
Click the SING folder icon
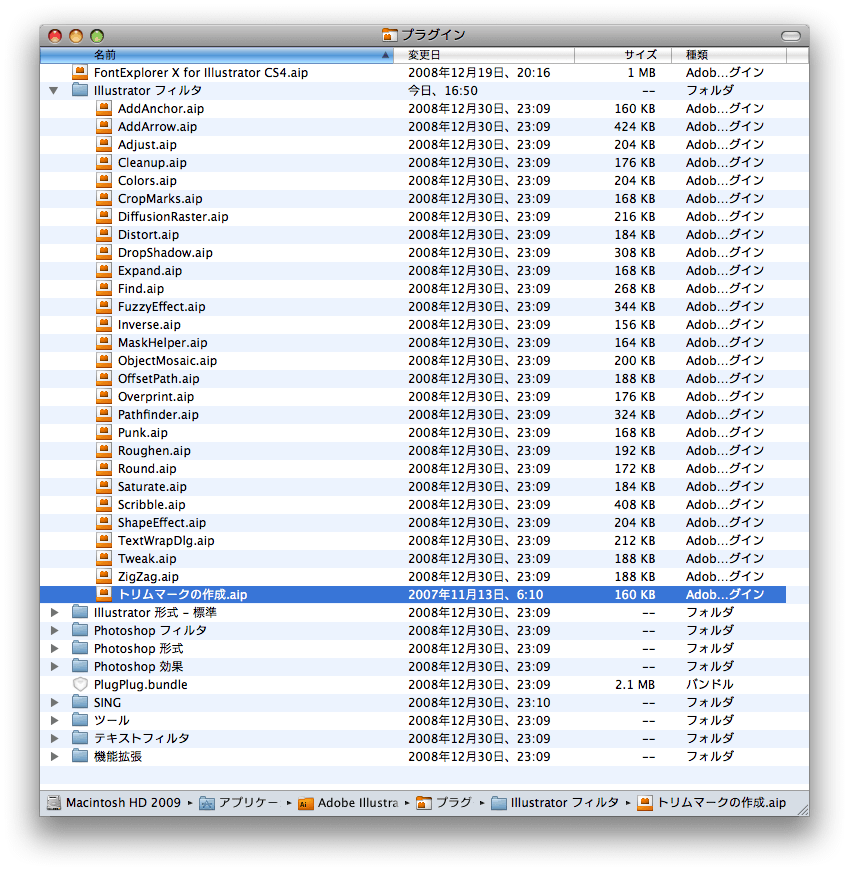coord(80,702)
